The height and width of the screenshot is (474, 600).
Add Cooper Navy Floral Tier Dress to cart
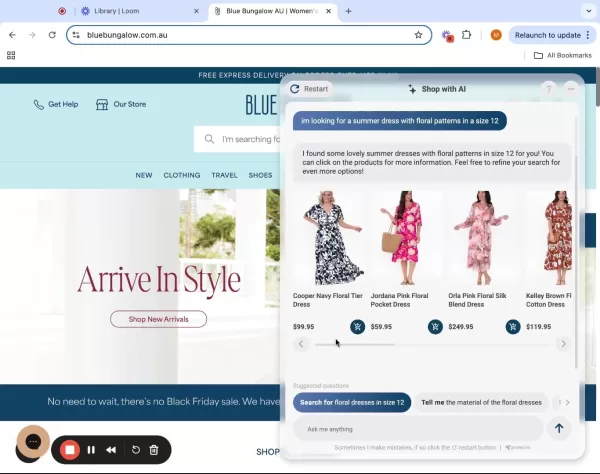[x=357, y=327]
